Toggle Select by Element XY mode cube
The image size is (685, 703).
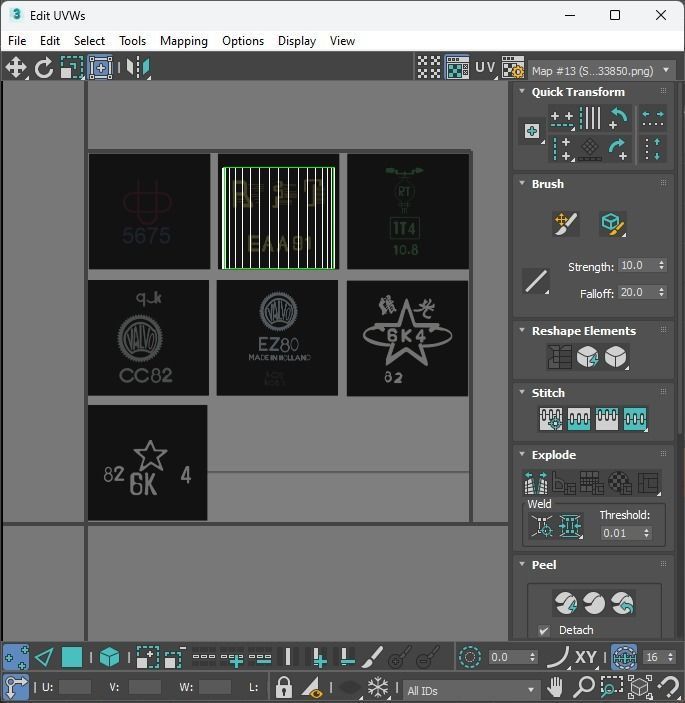(109, 658)
